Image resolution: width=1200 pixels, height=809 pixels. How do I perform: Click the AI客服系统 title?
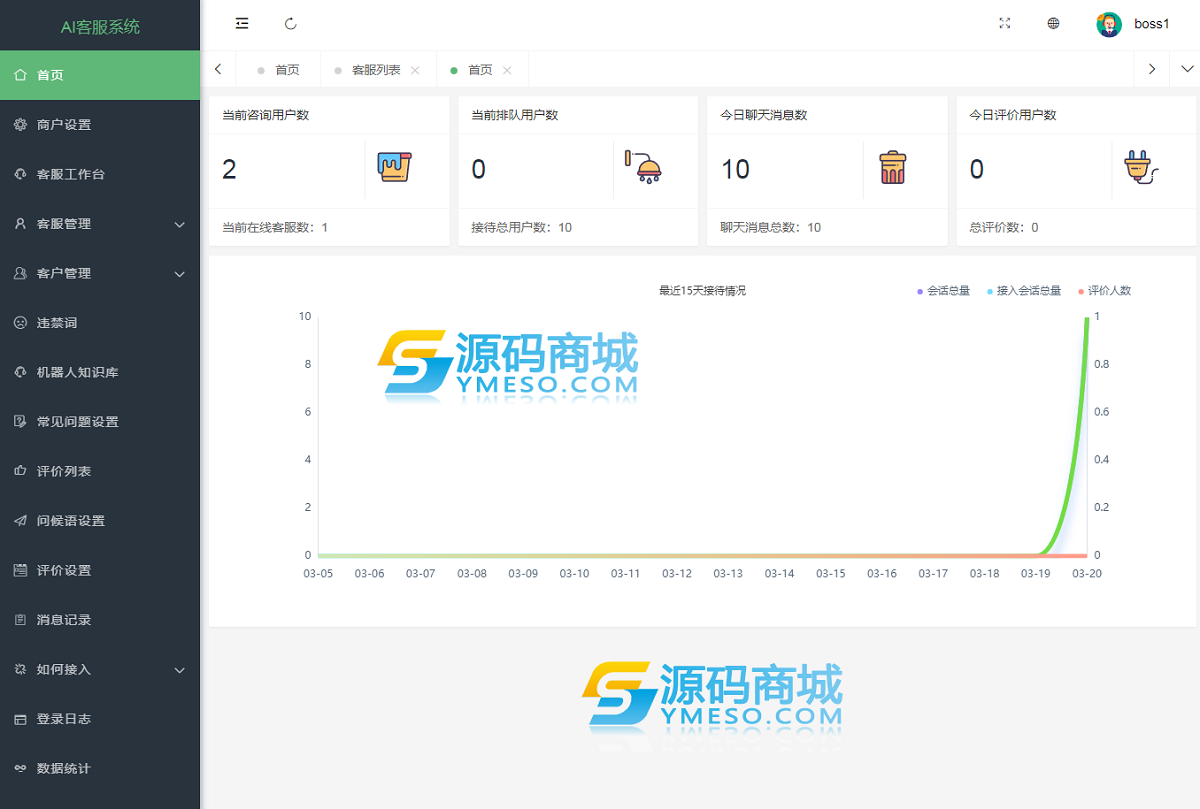pos(100,27)
